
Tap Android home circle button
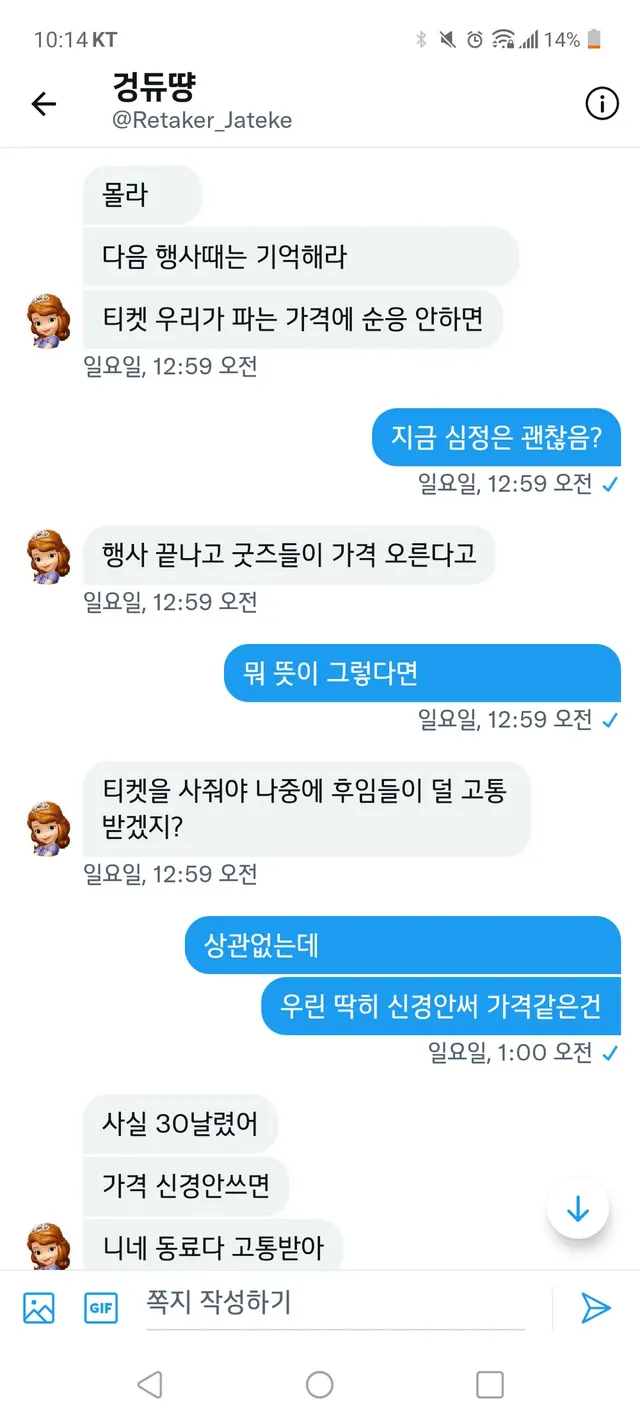[320, 1384]
